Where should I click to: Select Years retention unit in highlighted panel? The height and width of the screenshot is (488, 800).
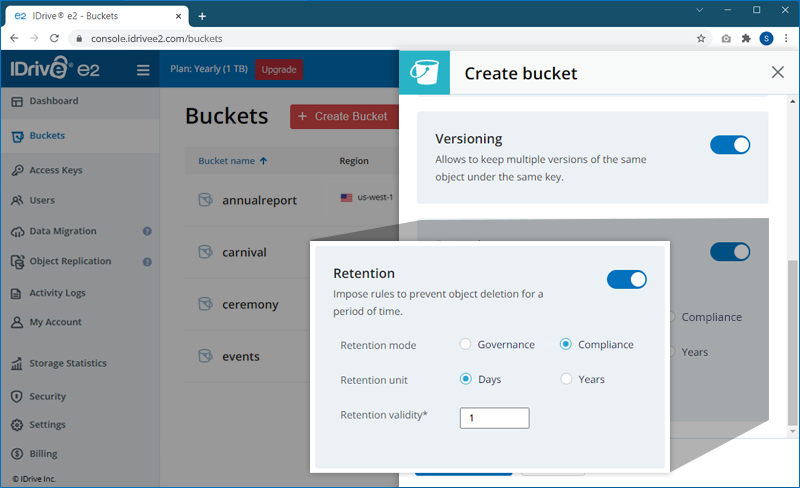point(566,379)
